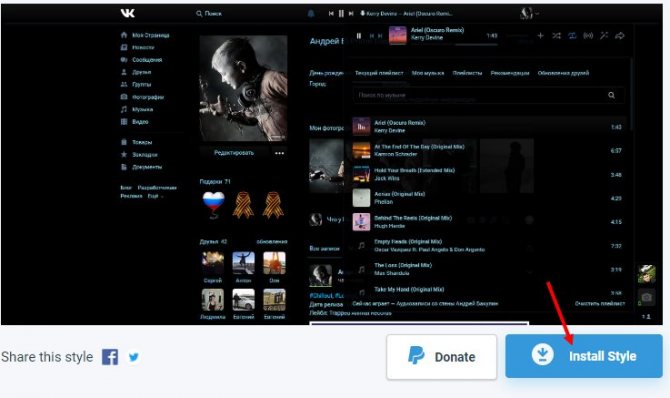Click the VK logo in header
670x398 pixels.
[x=128, y=13]
